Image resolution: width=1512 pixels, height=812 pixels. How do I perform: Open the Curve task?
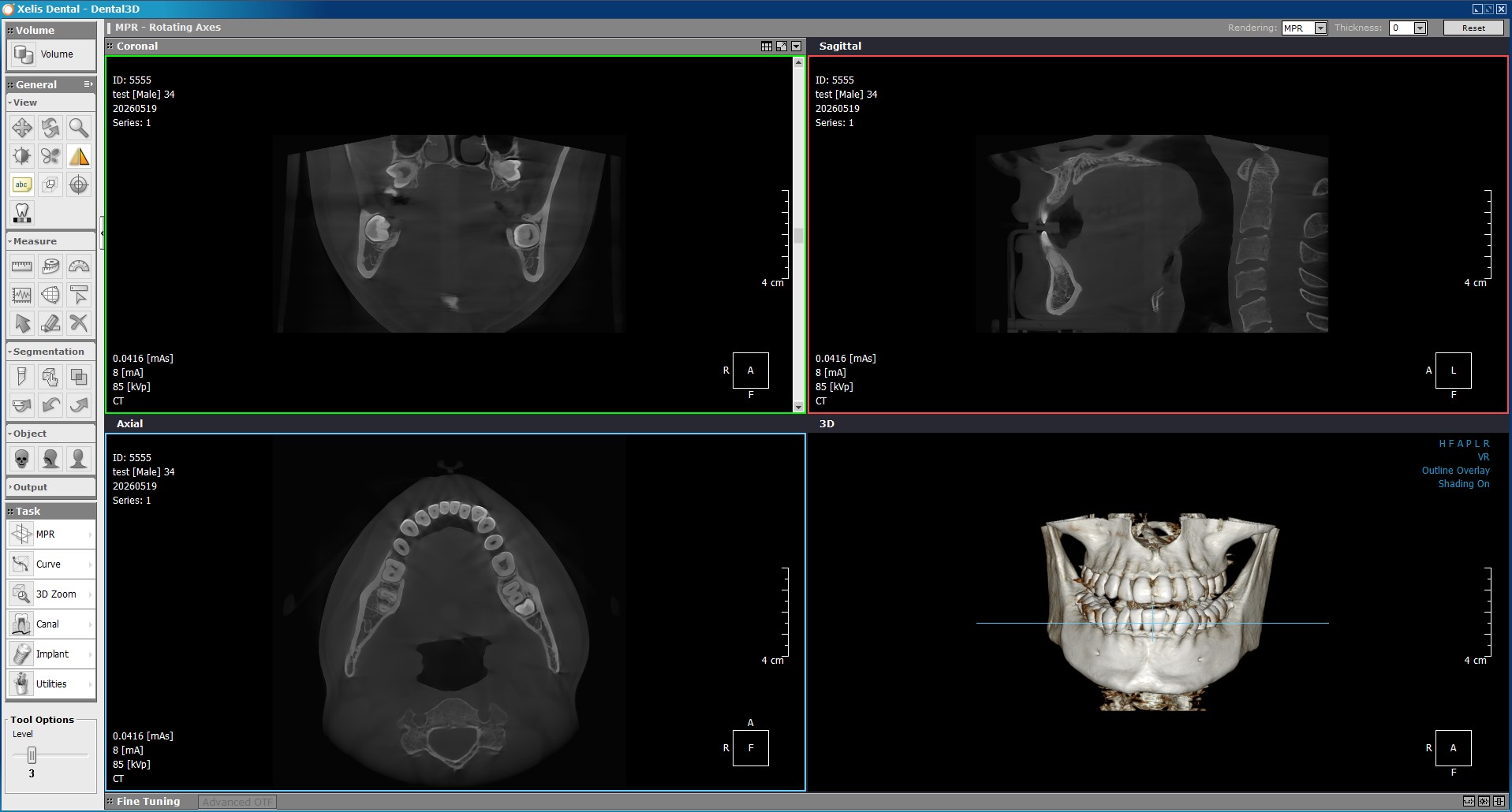pos(50,564)
